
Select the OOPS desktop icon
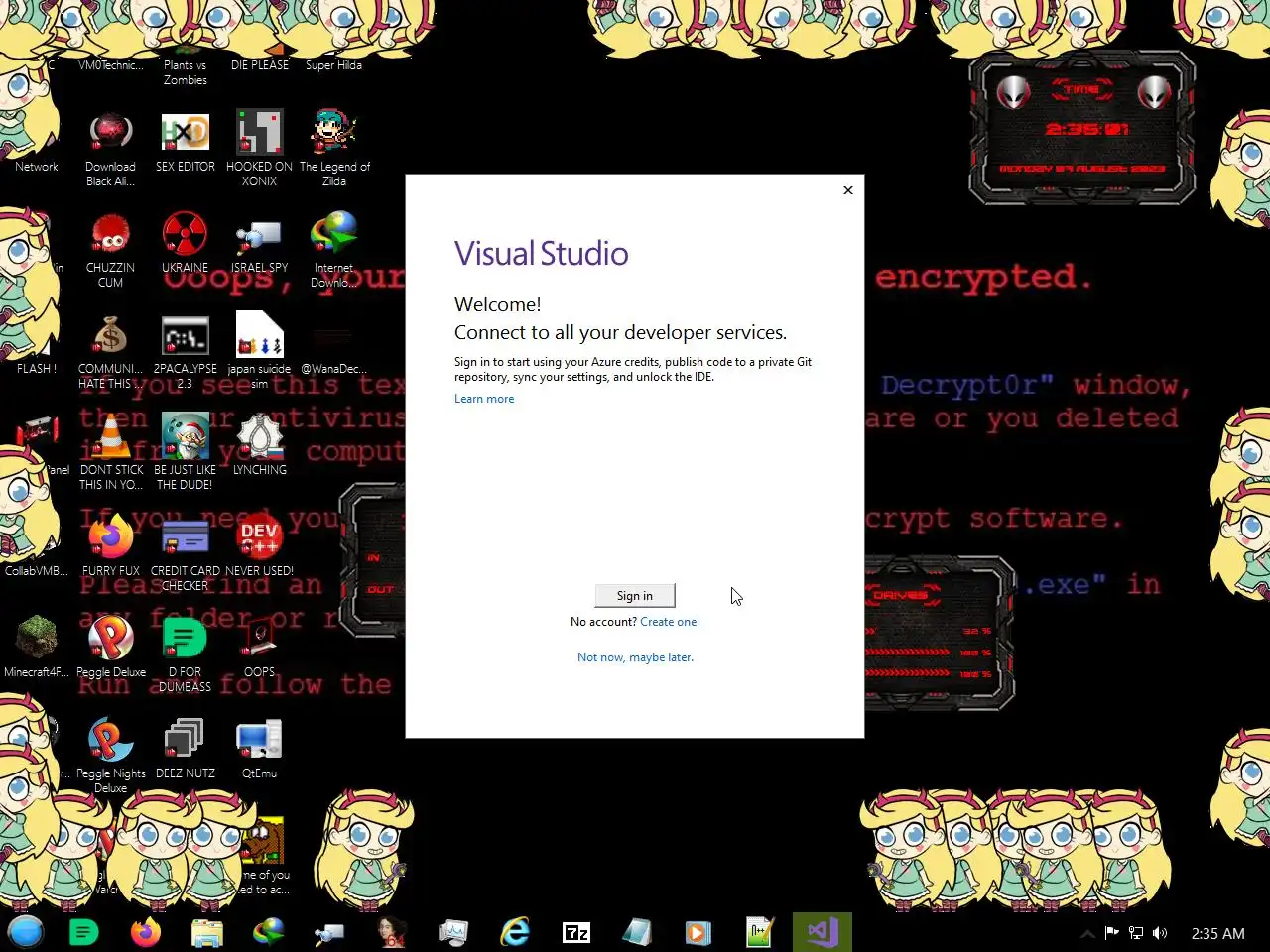[259, 647]
